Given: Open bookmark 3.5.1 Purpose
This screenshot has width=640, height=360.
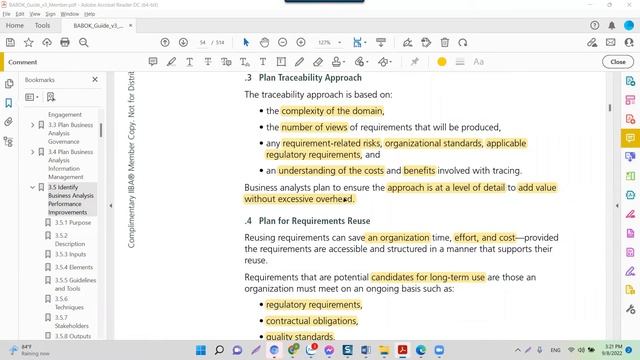Looking at the screenshot, I should pos(73,222).
